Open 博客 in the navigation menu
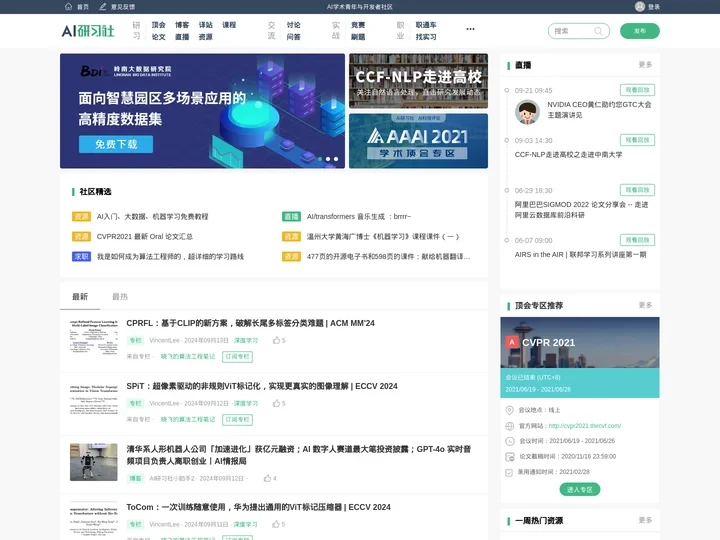This screenshot has width=720, height=540. 182,25
